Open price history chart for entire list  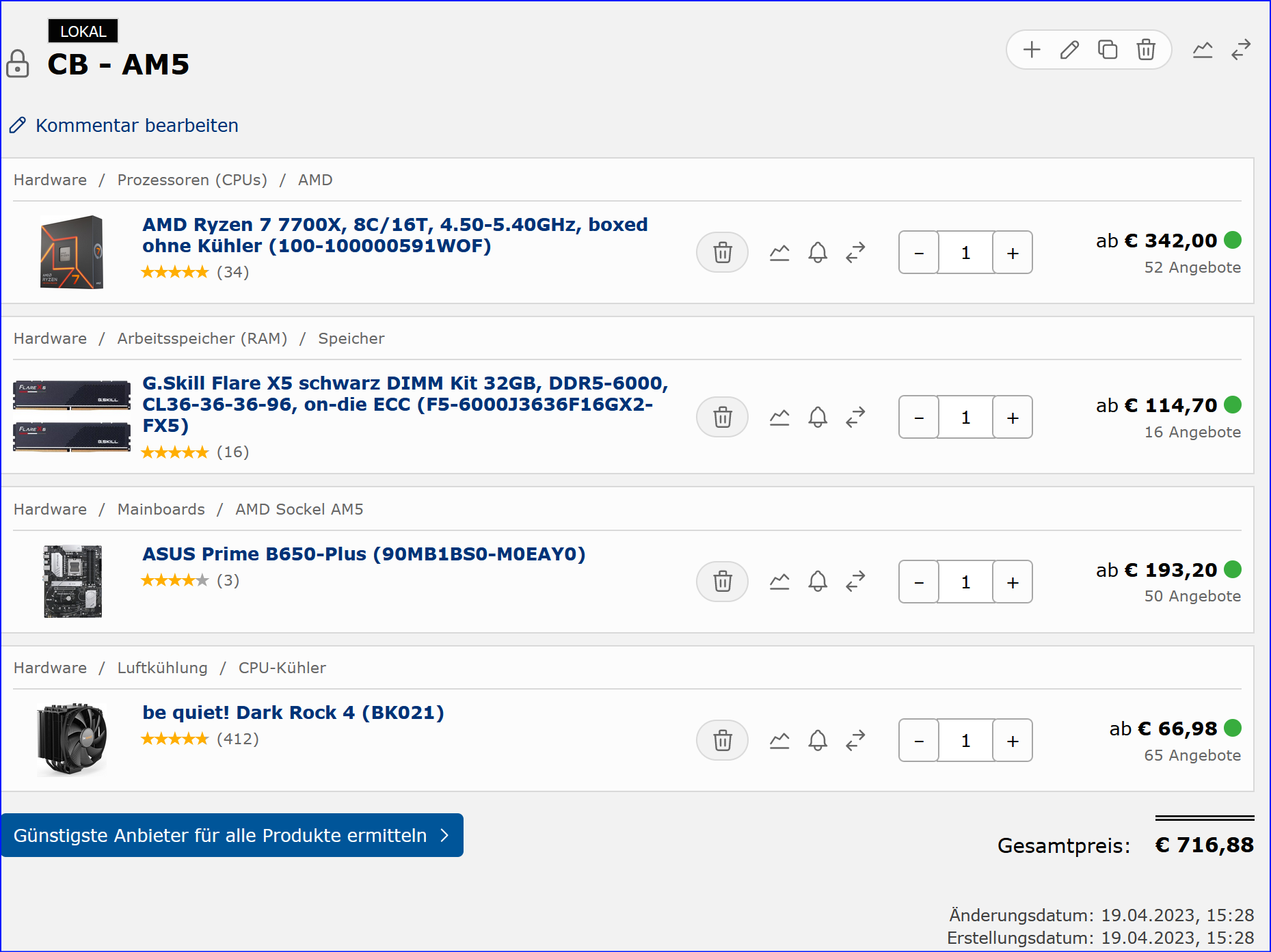[x=1203, y=50]
